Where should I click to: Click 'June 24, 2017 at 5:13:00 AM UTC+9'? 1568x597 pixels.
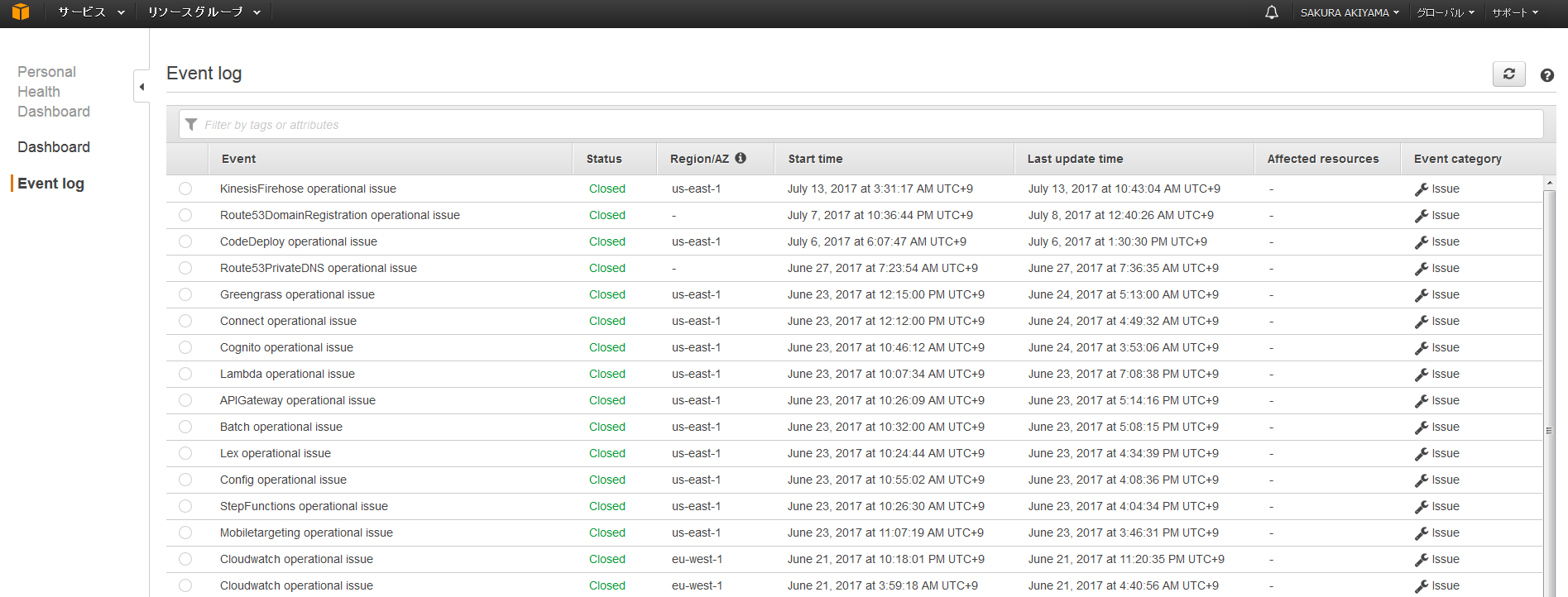[x=1123, y=294]
